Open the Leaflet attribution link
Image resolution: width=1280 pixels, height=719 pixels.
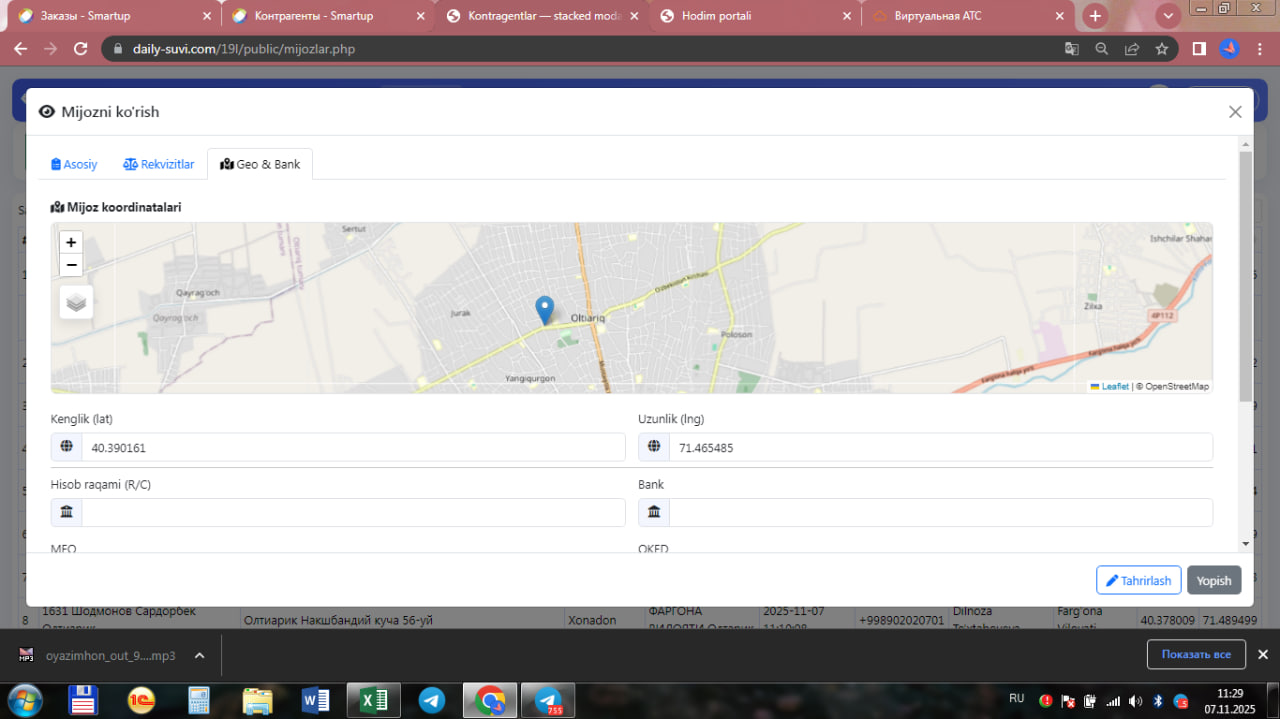[x=1114, y=386]
